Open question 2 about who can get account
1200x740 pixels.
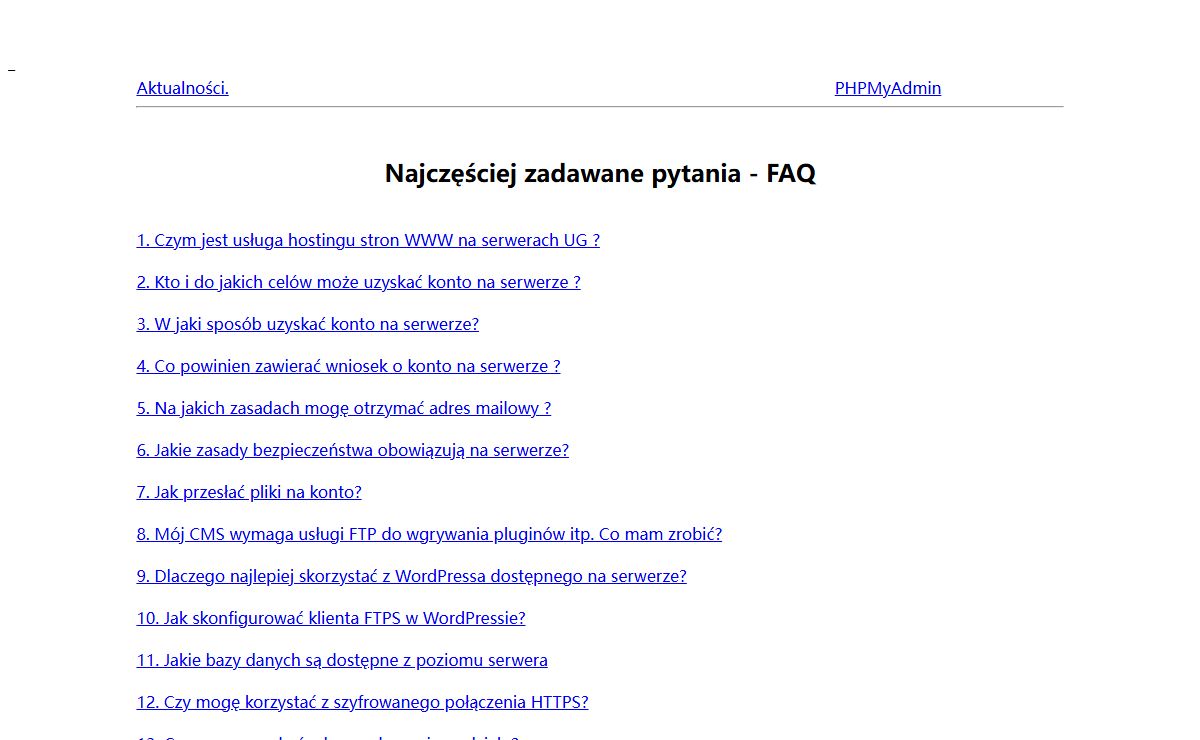[x=359, y=282]
